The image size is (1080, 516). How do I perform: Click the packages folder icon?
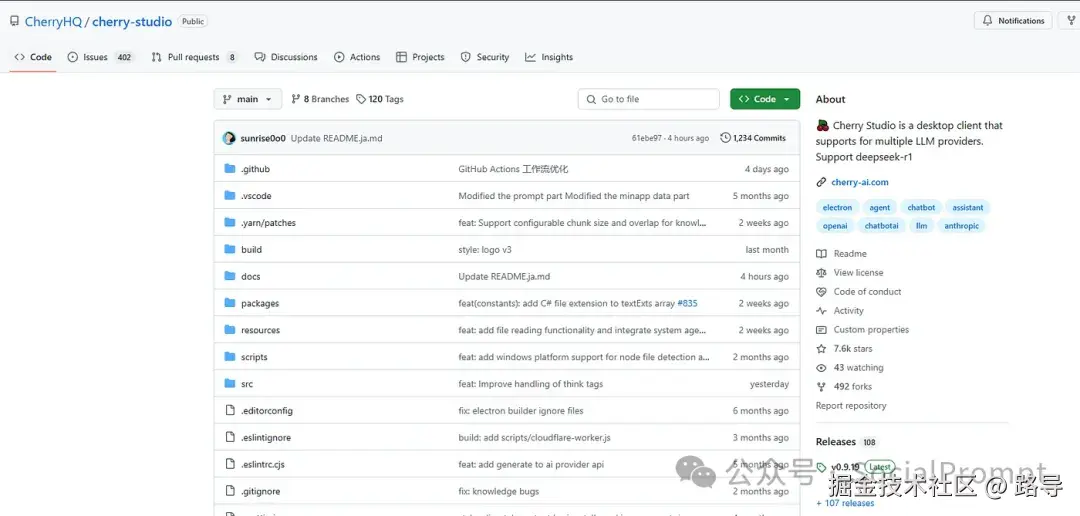coord(230,303)
